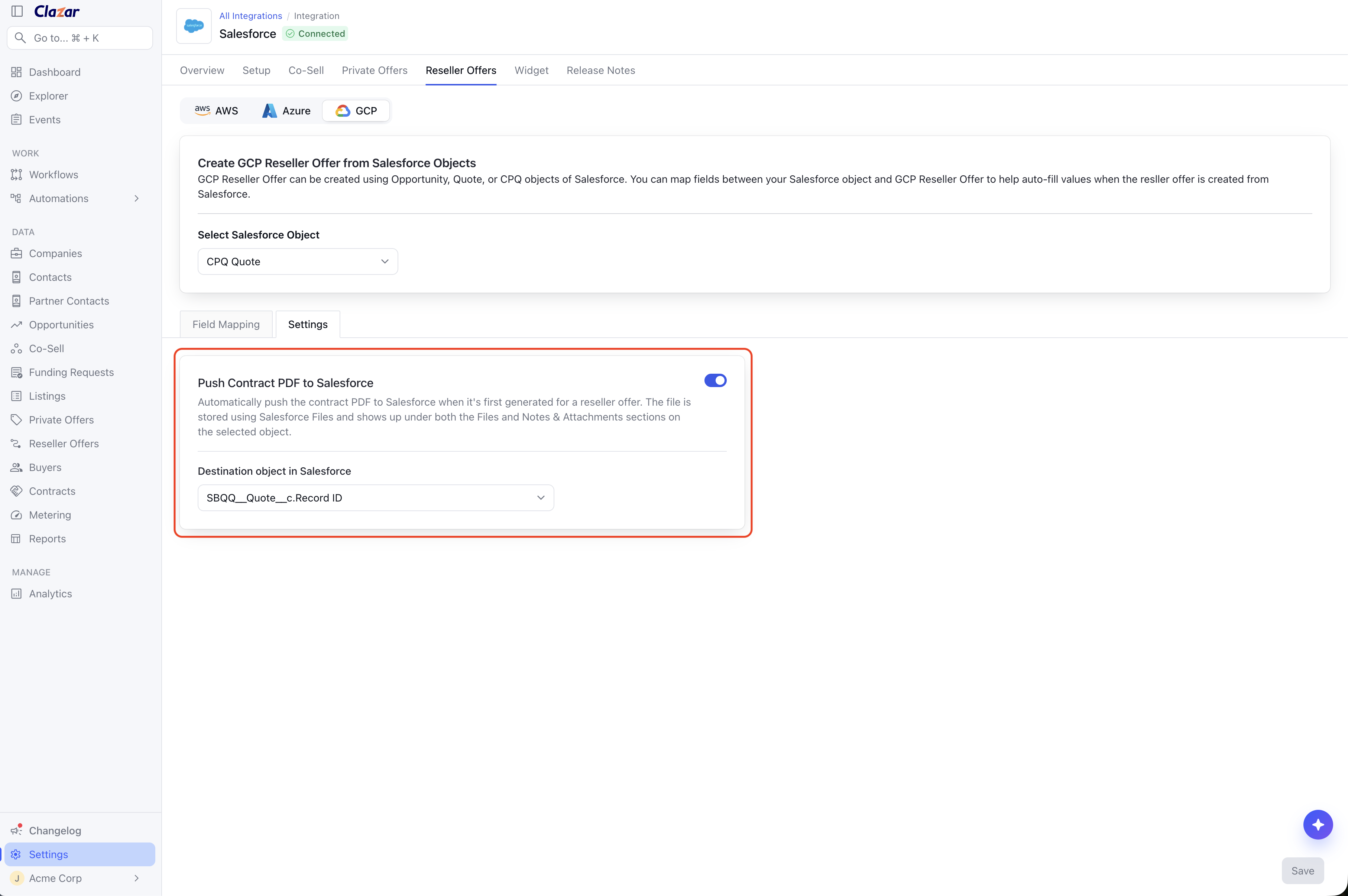
Task: Click the search magnifier icon
Action: pos(20,38)
